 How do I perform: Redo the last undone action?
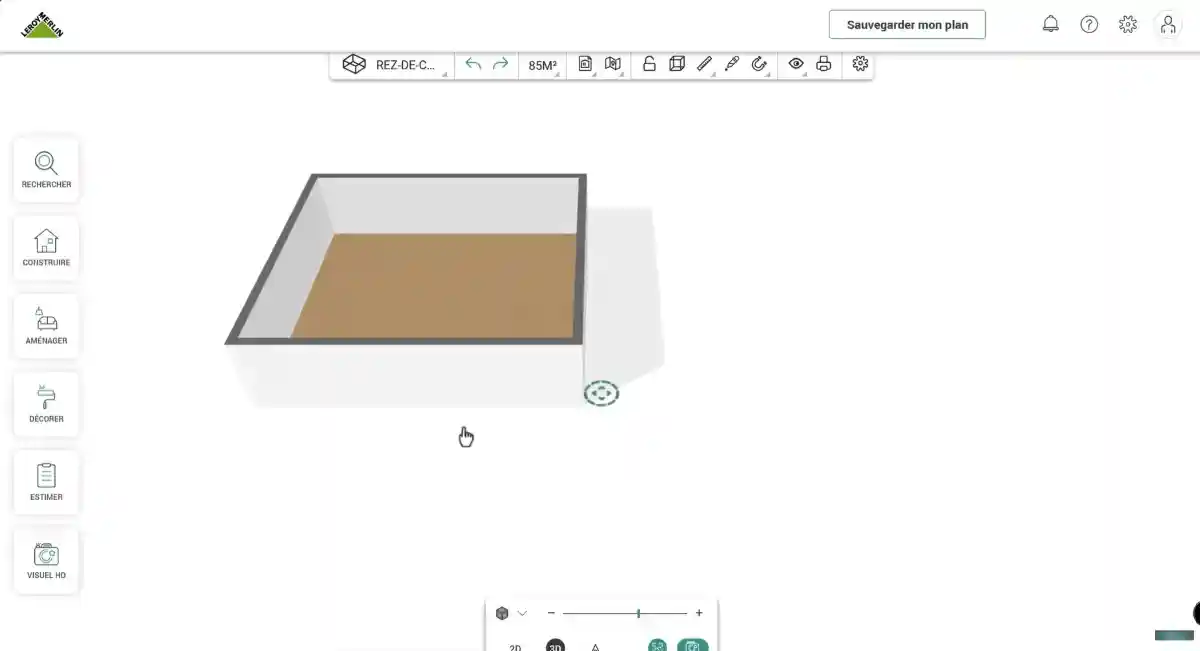click(x=501, y=64)
